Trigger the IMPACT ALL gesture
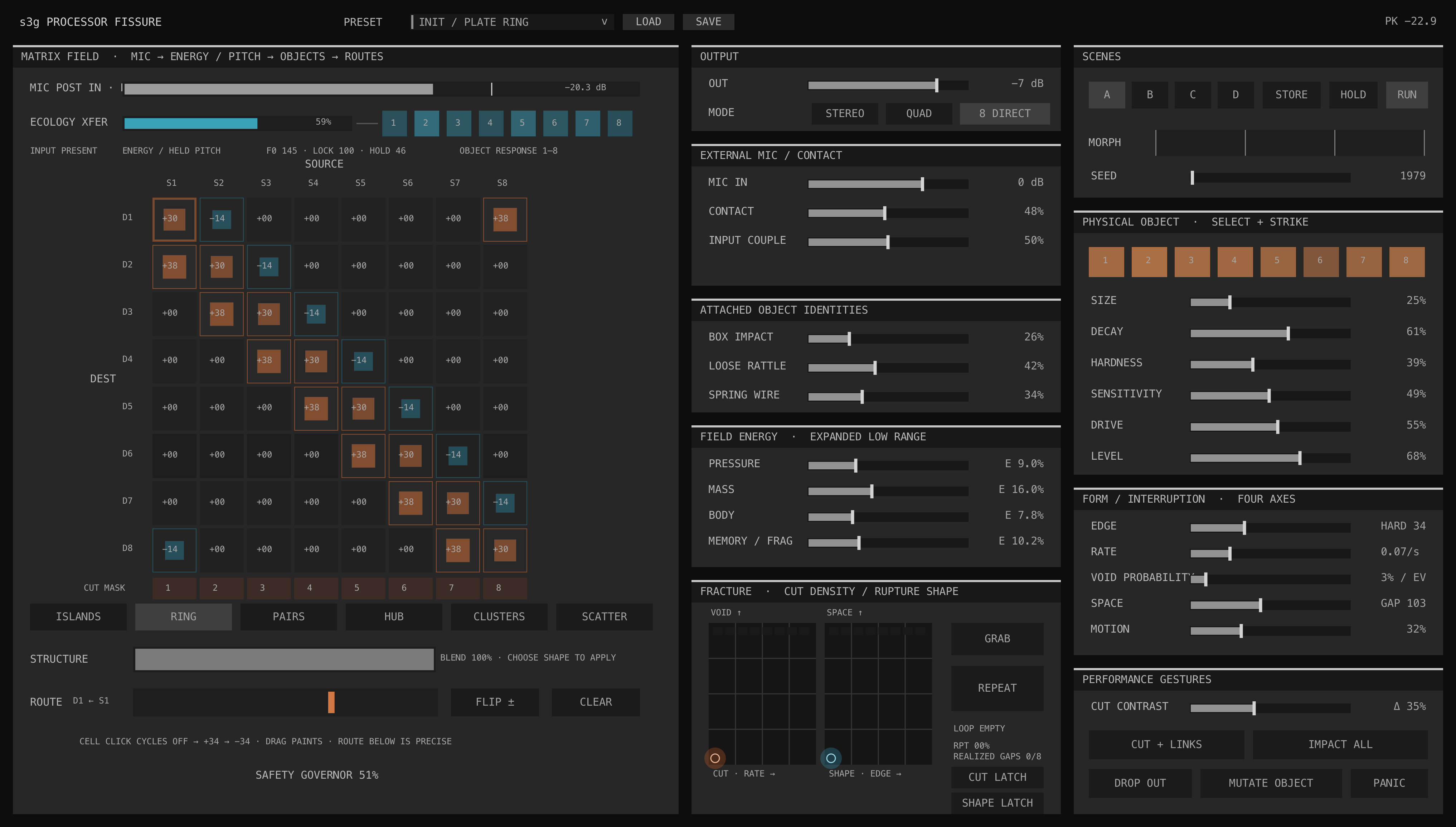 pos(1340,745)
